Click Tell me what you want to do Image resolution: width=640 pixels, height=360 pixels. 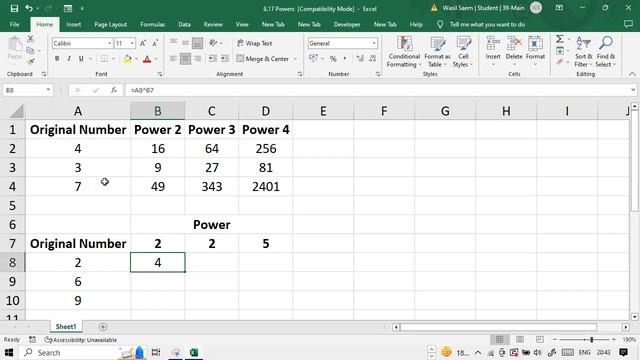tap(487, 24)
